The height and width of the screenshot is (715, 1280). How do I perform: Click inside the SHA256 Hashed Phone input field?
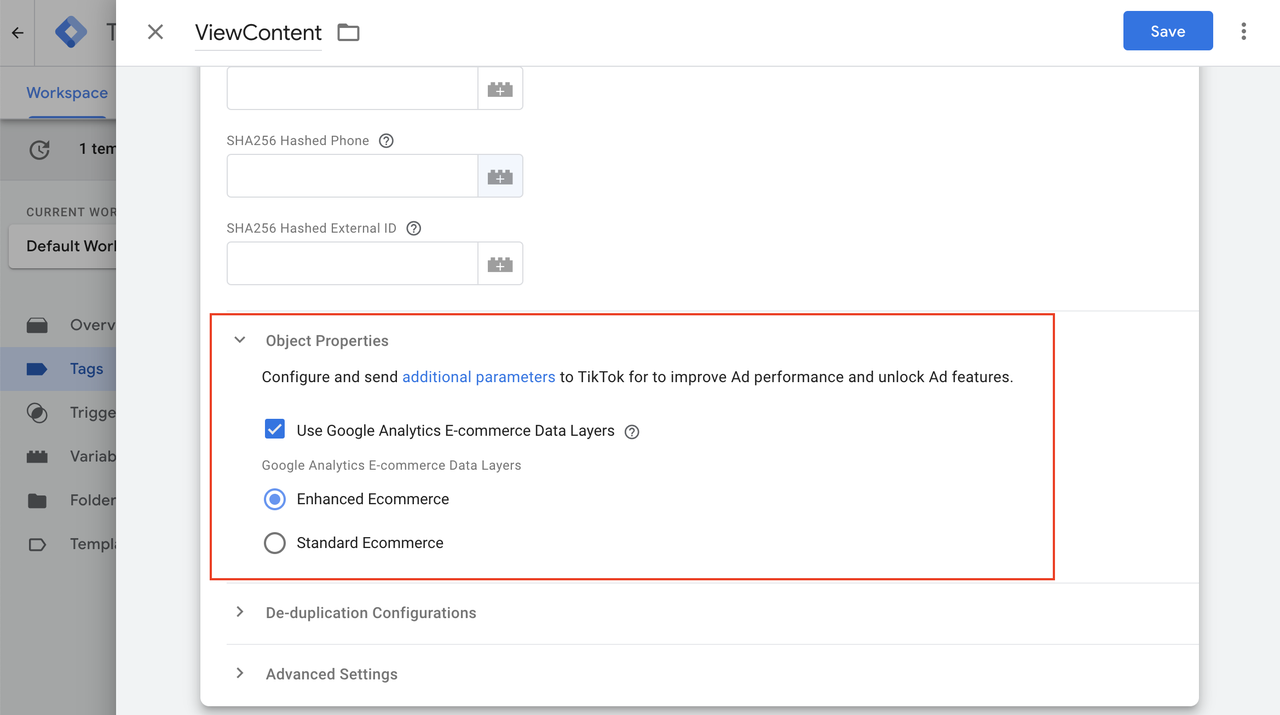pos(350,175)
